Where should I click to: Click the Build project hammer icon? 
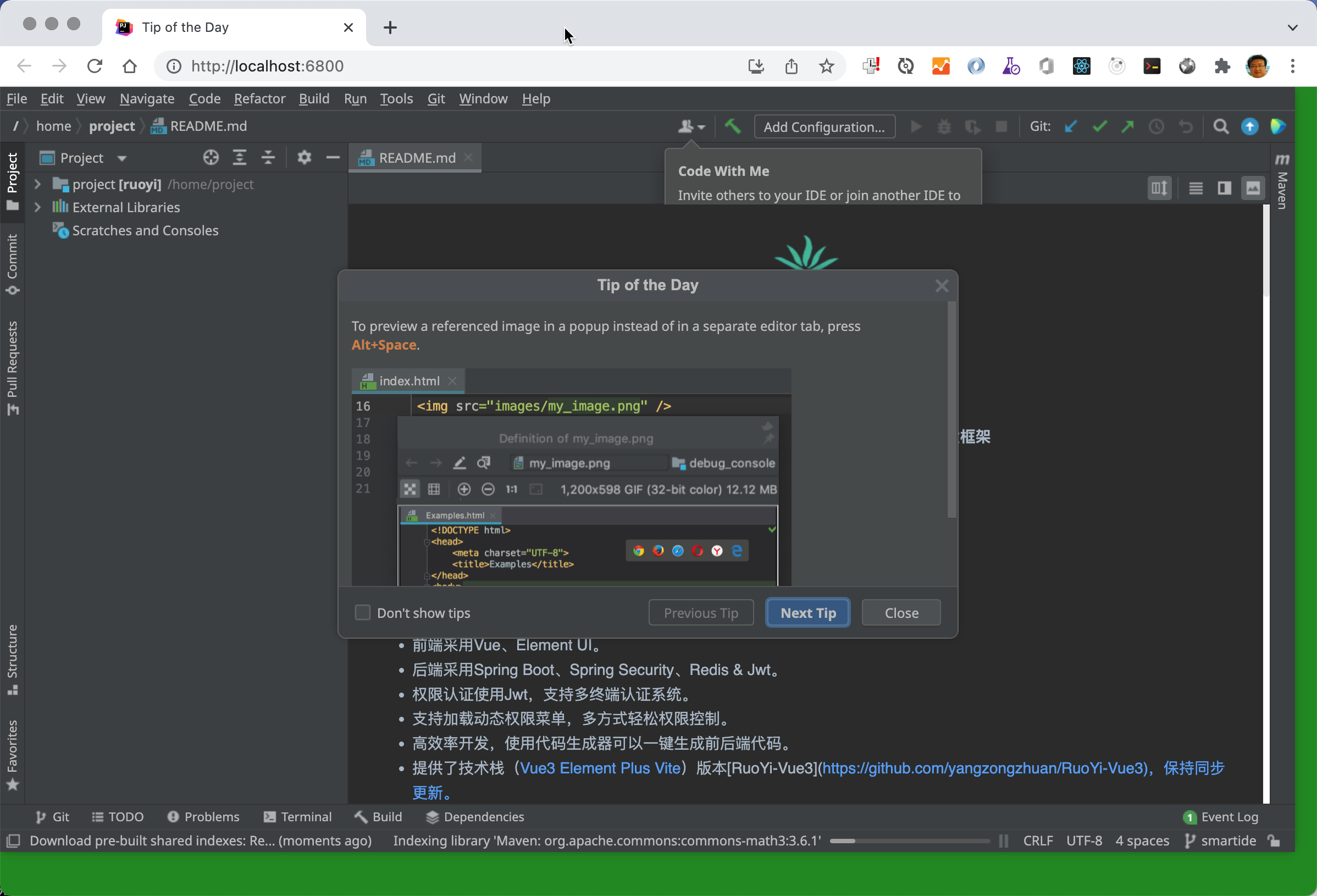[732, 126]
